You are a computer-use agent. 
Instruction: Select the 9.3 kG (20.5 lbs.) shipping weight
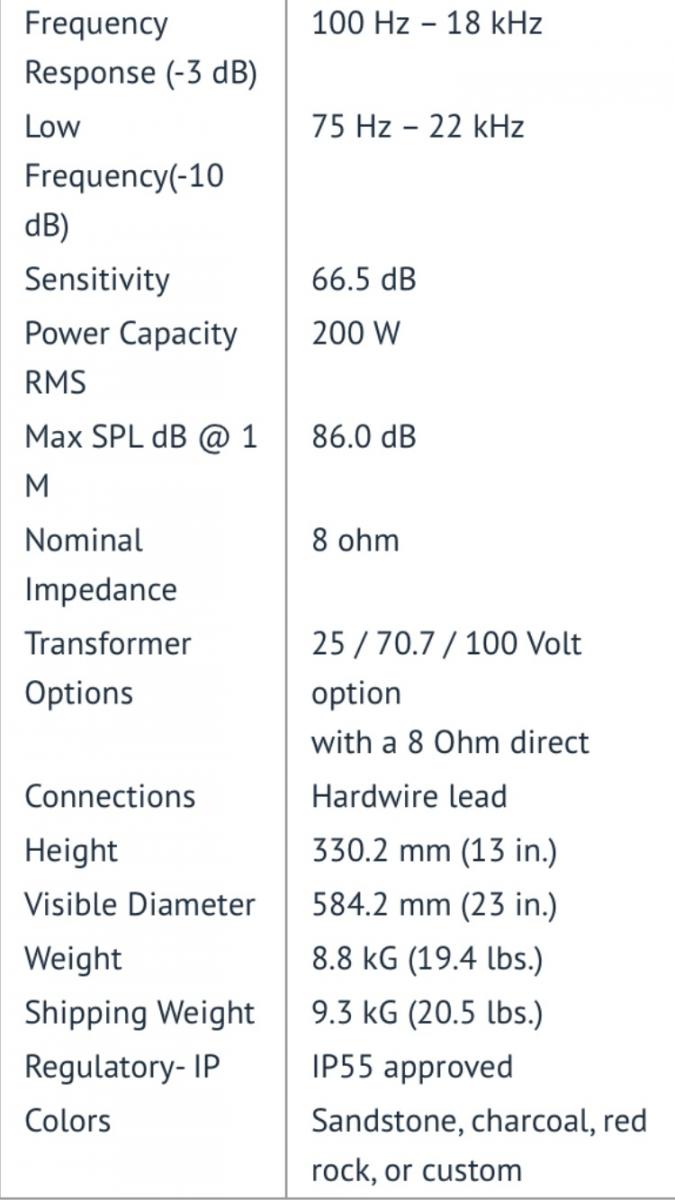(427, 1013)
